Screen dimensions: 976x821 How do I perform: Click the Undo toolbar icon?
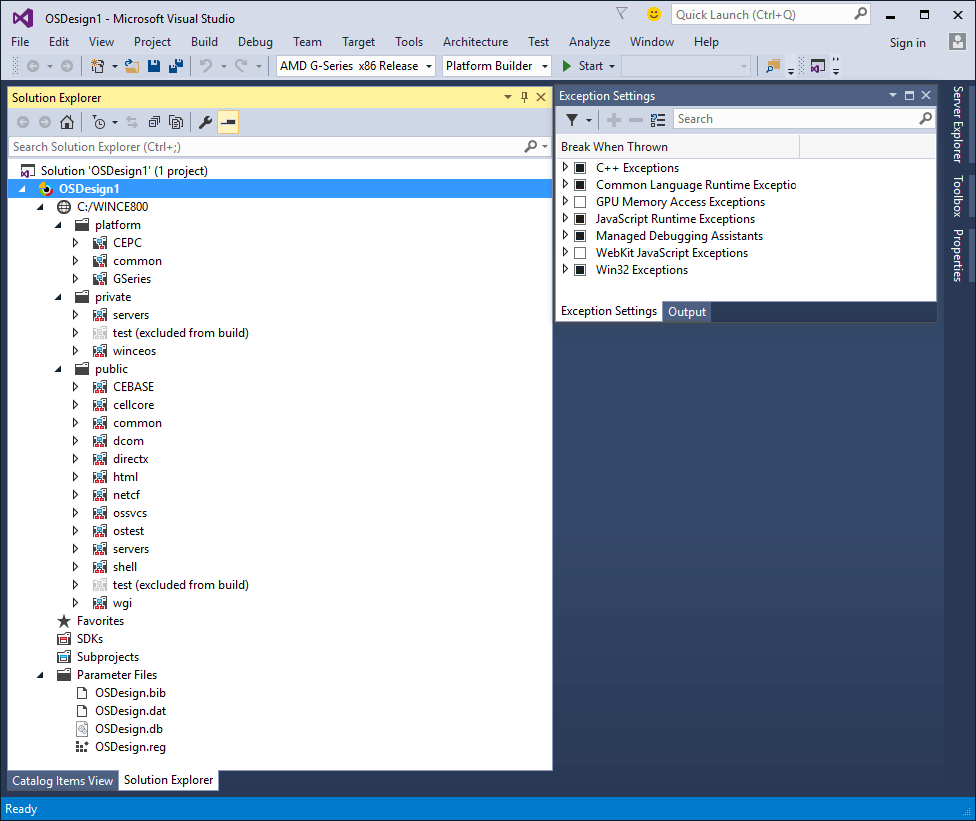206,66
